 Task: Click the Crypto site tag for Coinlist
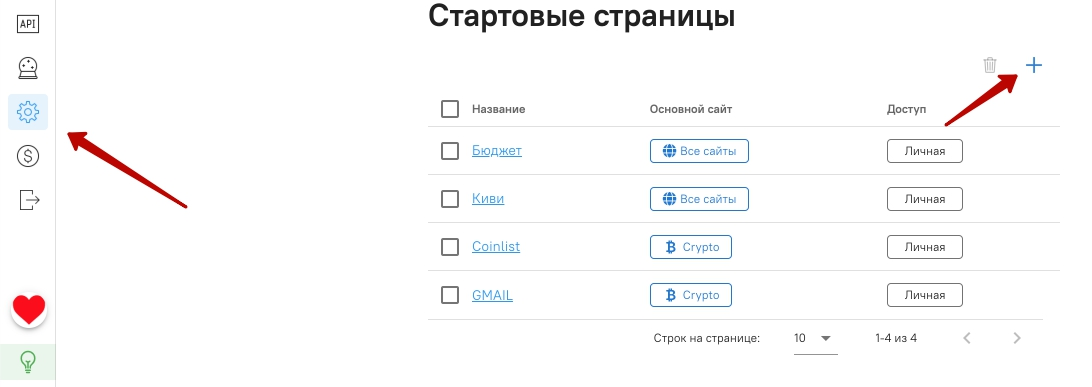pyautogui.click(x=691, y=247)
